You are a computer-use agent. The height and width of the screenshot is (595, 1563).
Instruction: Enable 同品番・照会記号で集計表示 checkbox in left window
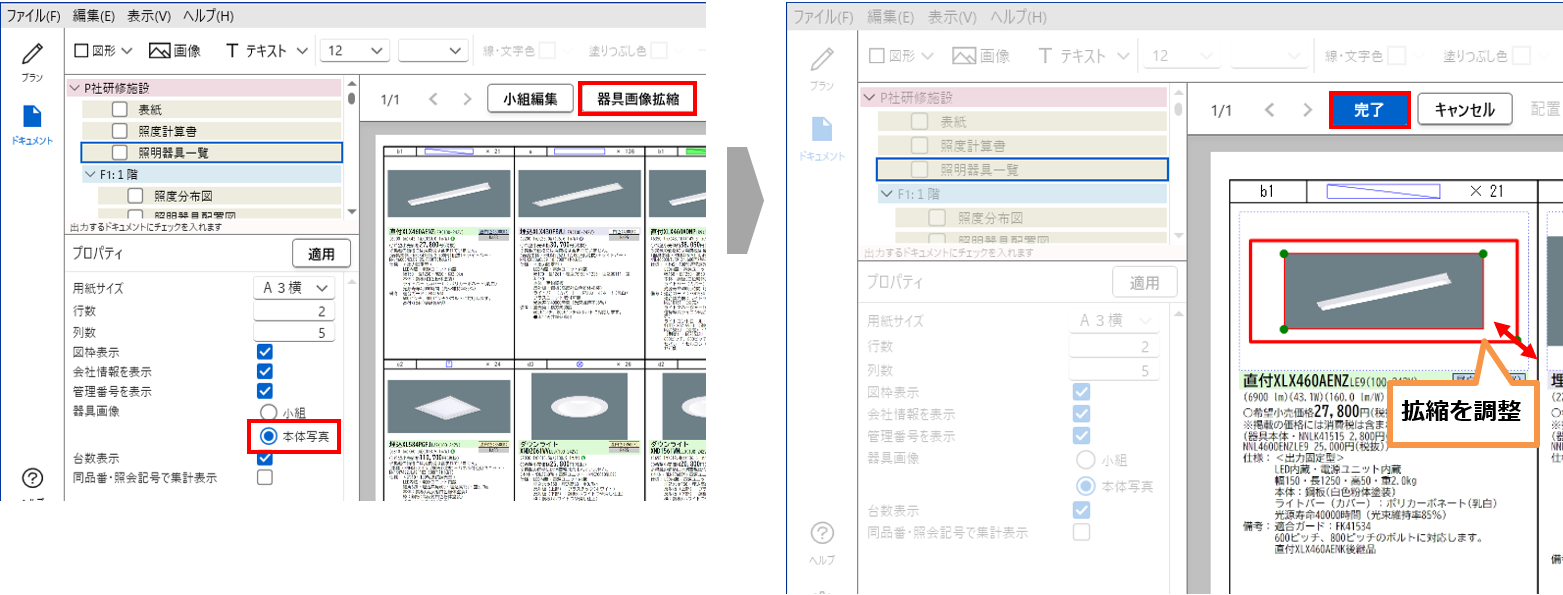tap(265, 477)
